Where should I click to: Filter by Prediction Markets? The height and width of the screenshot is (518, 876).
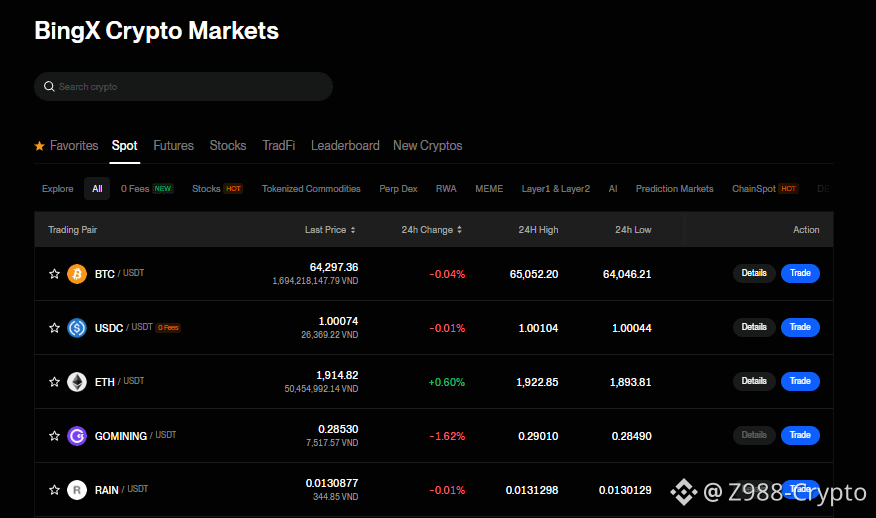pos(674,189)
